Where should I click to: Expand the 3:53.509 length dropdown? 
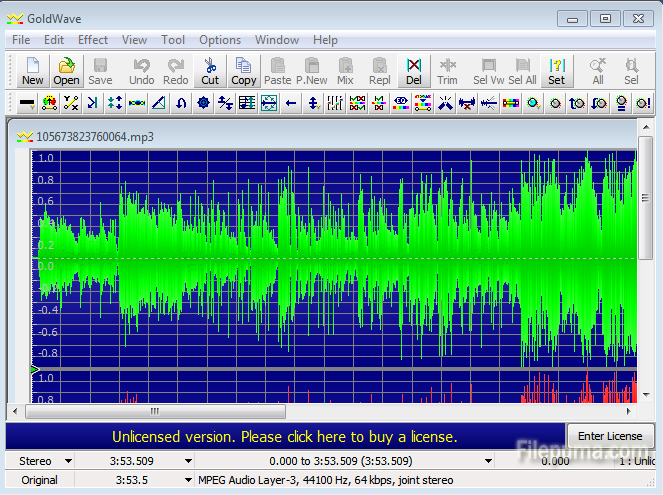tap(188, 461)
